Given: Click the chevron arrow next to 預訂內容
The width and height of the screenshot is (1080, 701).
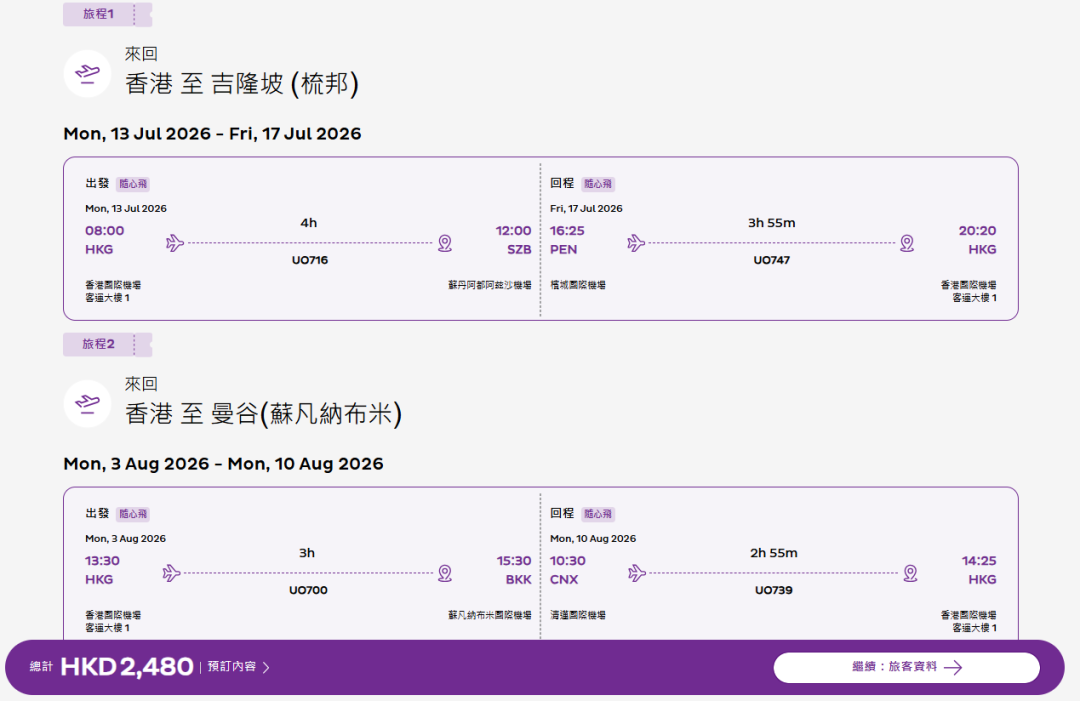Looking at the screenshot, I should [x=266, y=667].
